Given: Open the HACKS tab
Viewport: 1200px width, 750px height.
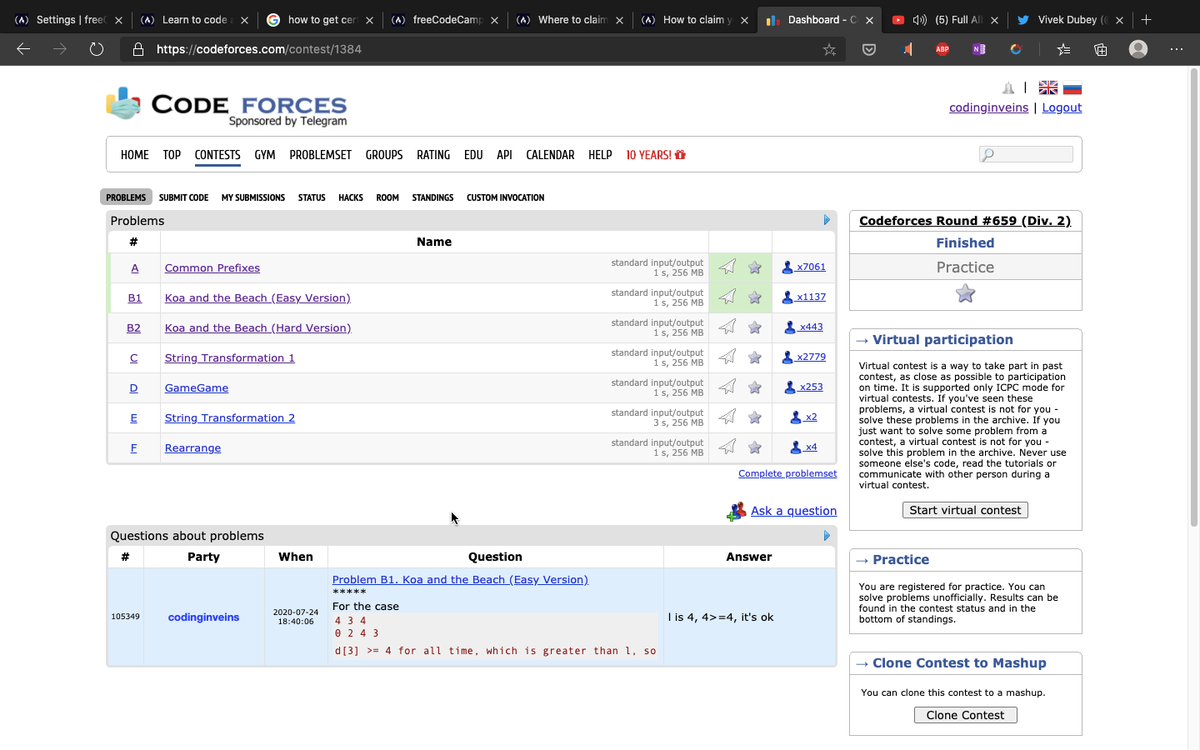Looking at the screenshot, I should tap(351, 197).
